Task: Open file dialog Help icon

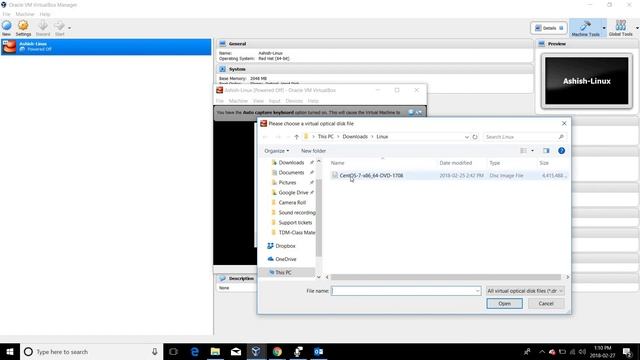Action: (x=561, y=151)
